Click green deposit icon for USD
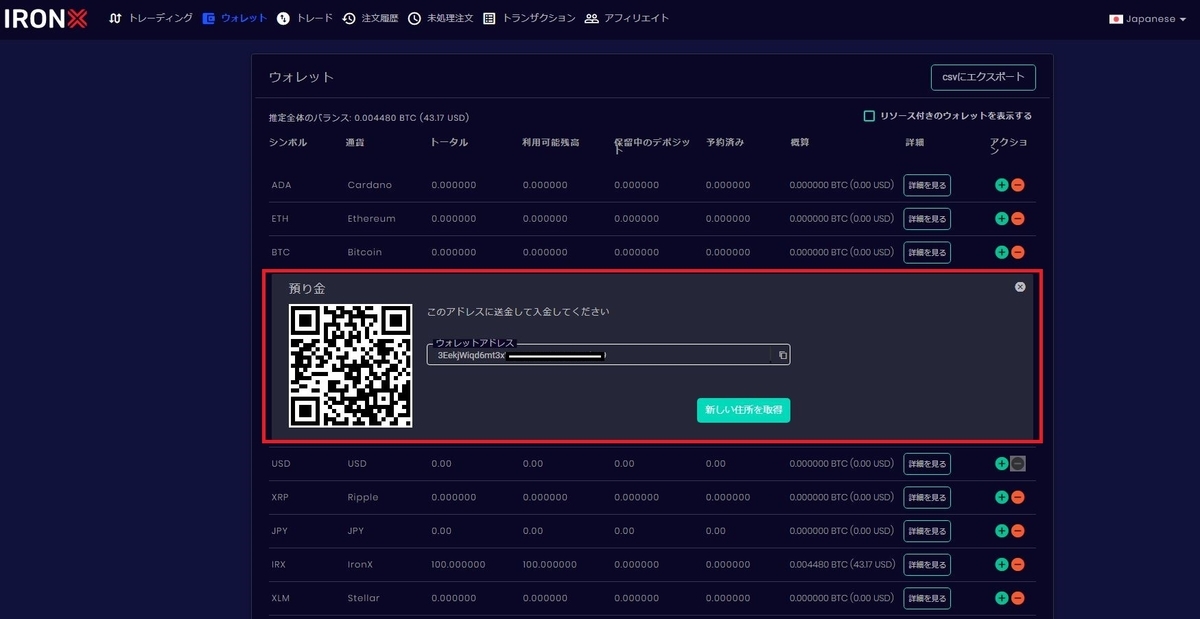1200x619 pixels. point(1001,464)
